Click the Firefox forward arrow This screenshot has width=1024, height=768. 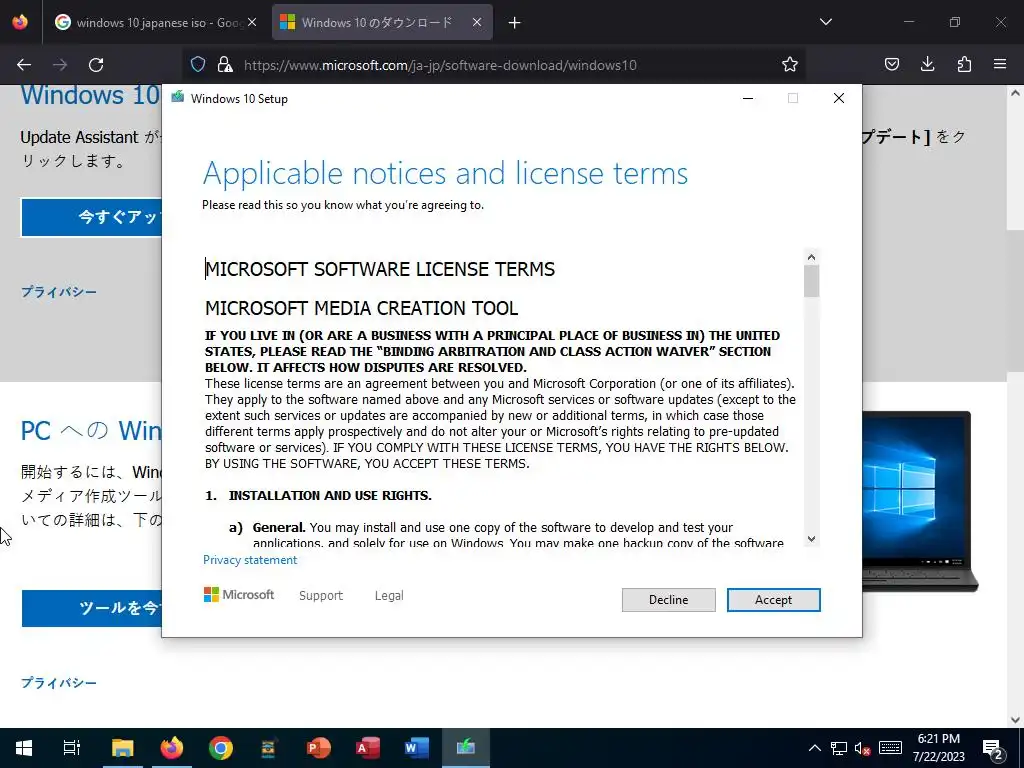tap(60, 65)
